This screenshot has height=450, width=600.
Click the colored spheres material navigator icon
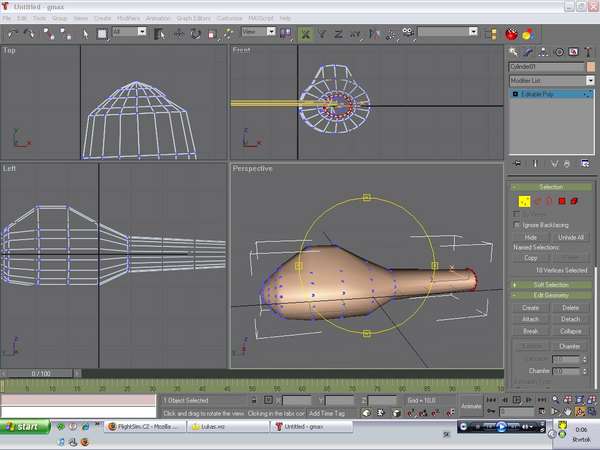point(529,34)
